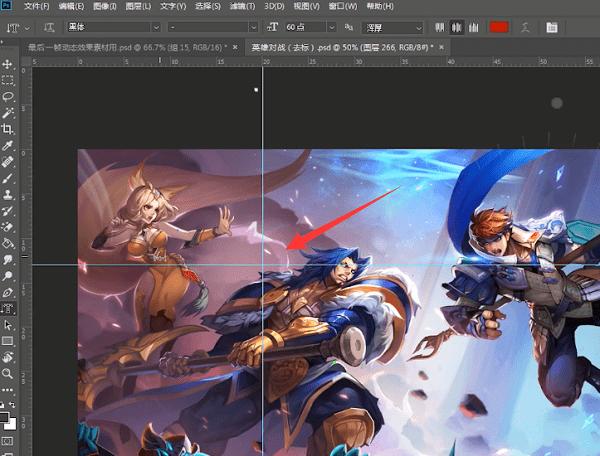
Task: Set center text alignment
Action: (457, 27)
